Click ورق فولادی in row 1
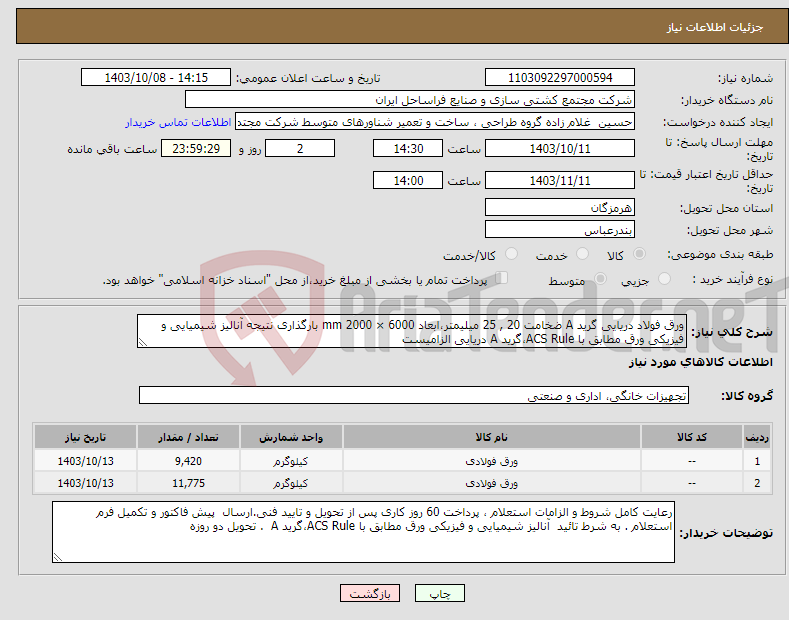Screen dimensions: 789x620 492,460
